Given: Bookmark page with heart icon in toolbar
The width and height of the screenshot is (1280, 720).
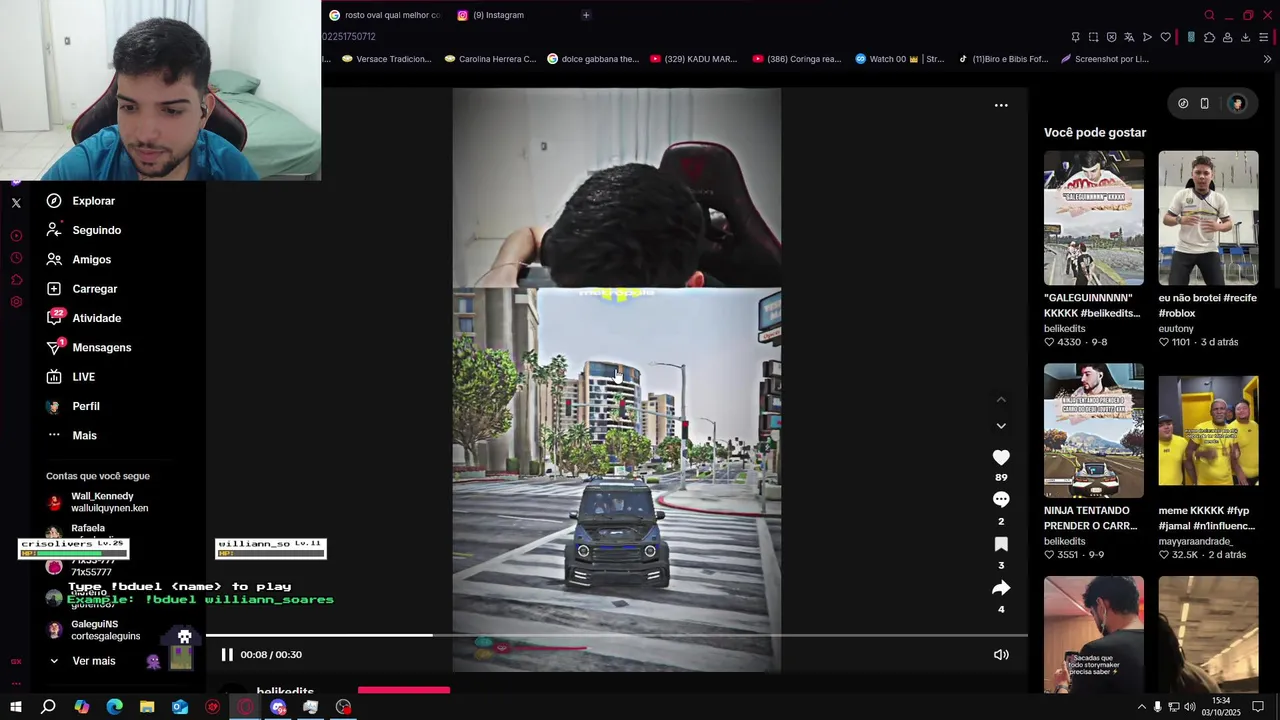Looking at the screenshot, I should tap(1165, 37).
